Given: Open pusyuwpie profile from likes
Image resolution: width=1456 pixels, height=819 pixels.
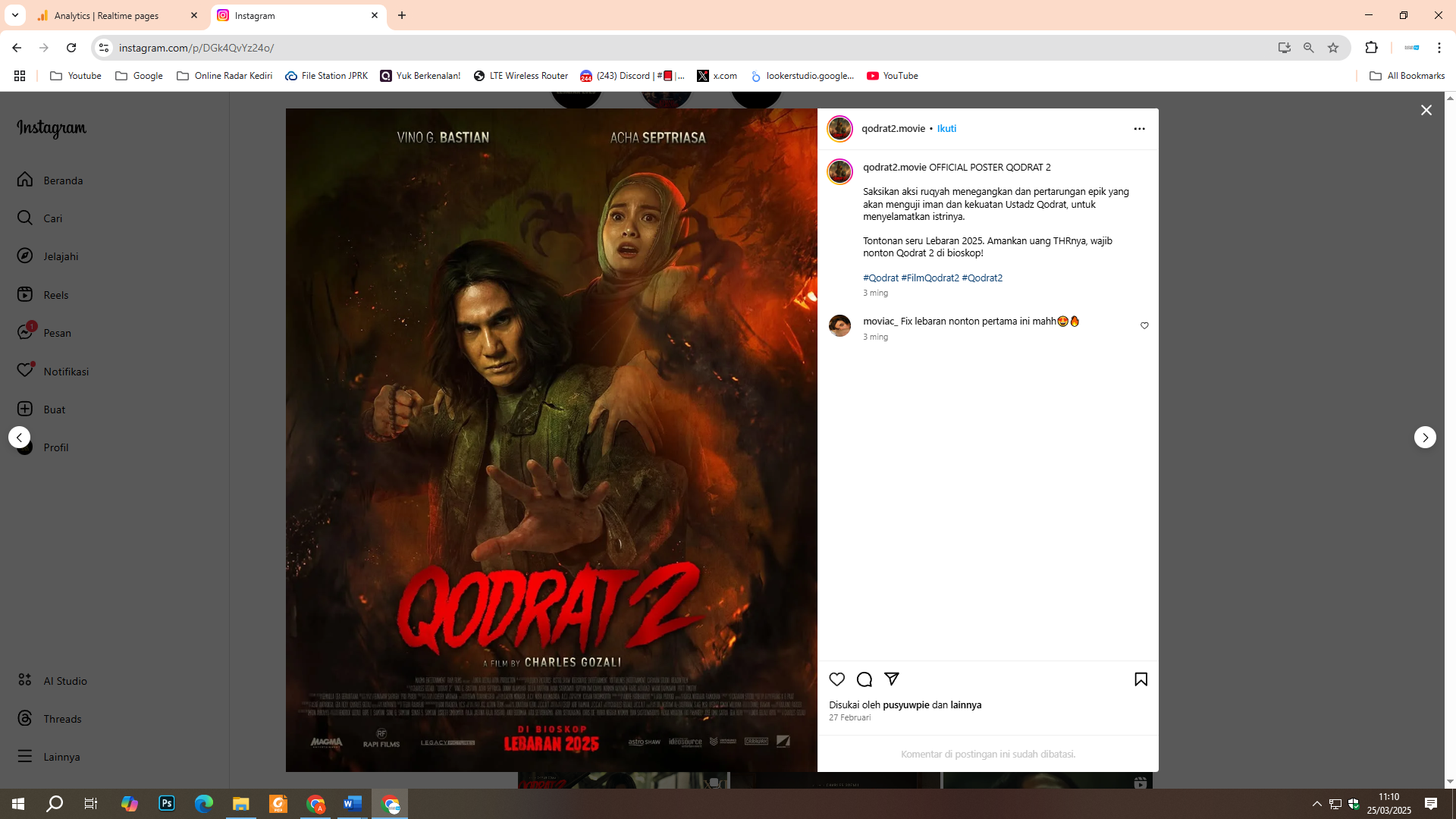Looking at the screenshot, I should [x=905, y=705].
